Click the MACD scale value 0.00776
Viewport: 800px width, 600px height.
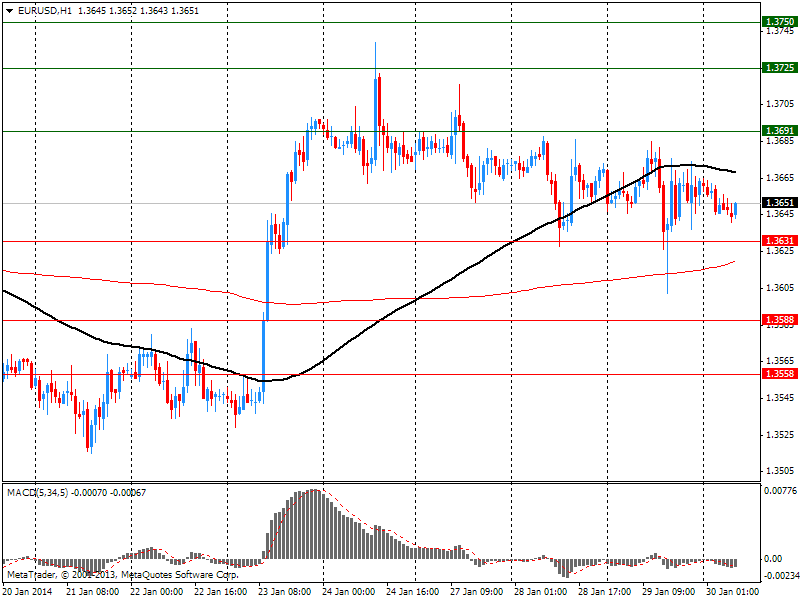pos(780,491)
